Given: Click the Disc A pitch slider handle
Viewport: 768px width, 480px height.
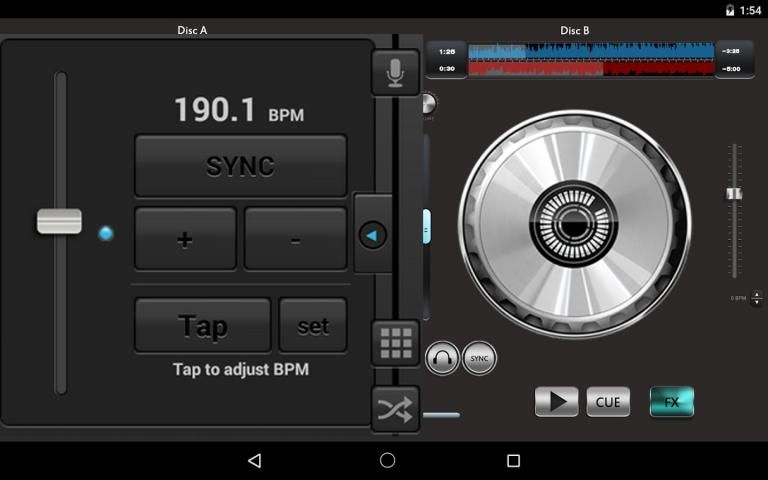Looking at the screenshot, I should [59, 221].
